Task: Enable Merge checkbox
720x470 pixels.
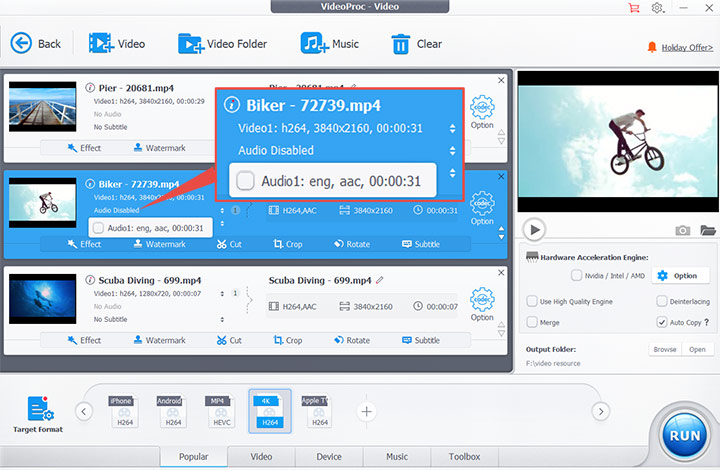Action: (532, 322)
